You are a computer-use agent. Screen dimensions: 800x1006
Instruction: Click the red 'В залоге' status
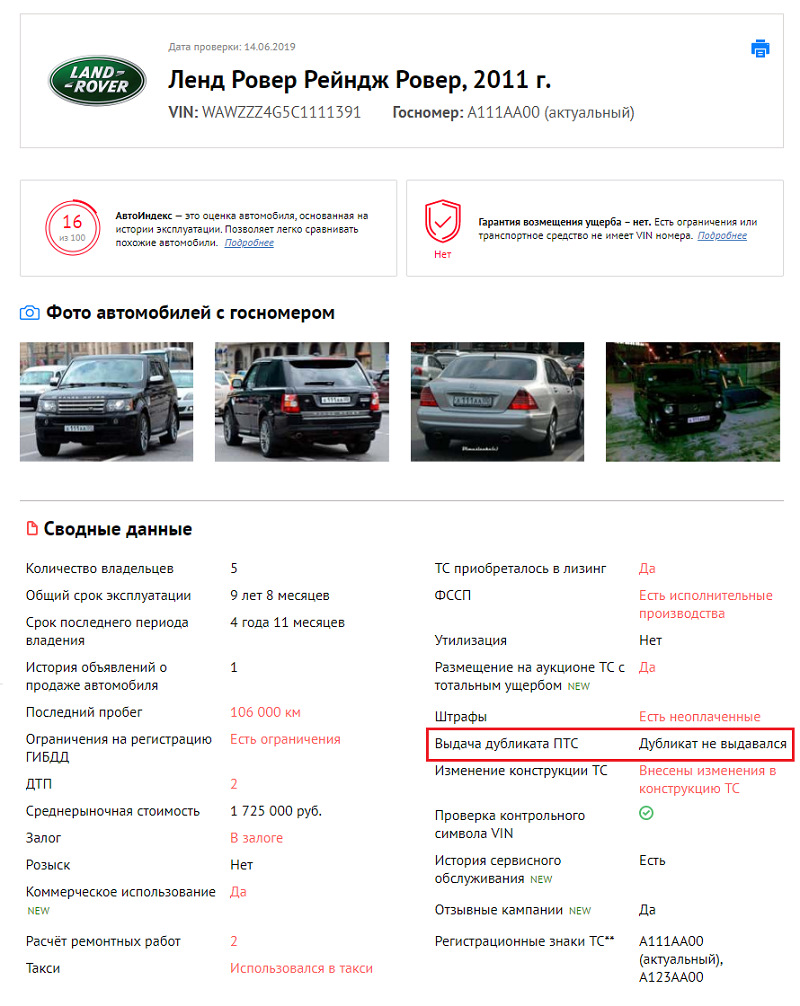point(257,838)
